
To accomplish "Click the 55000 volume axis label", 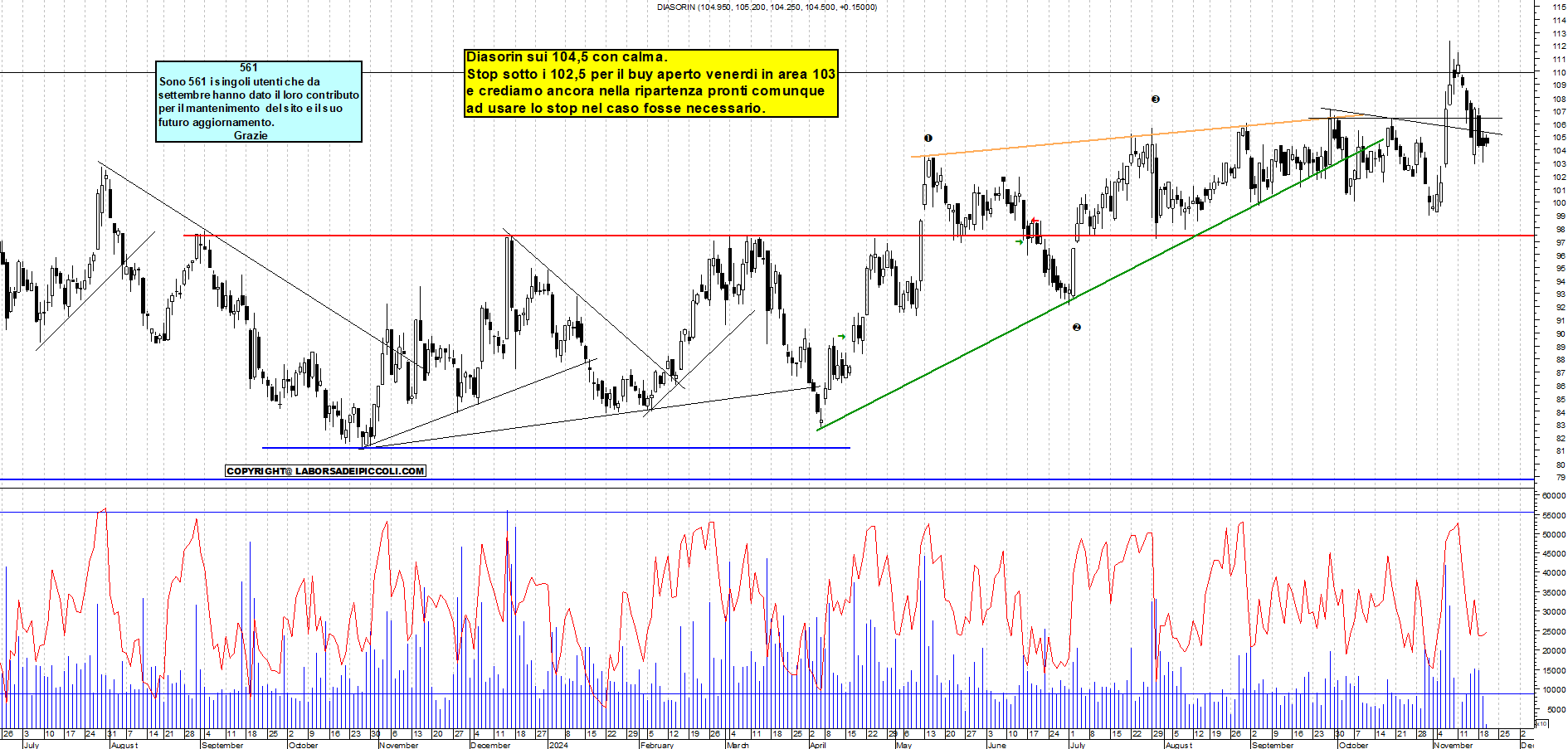I will 1554,515.
